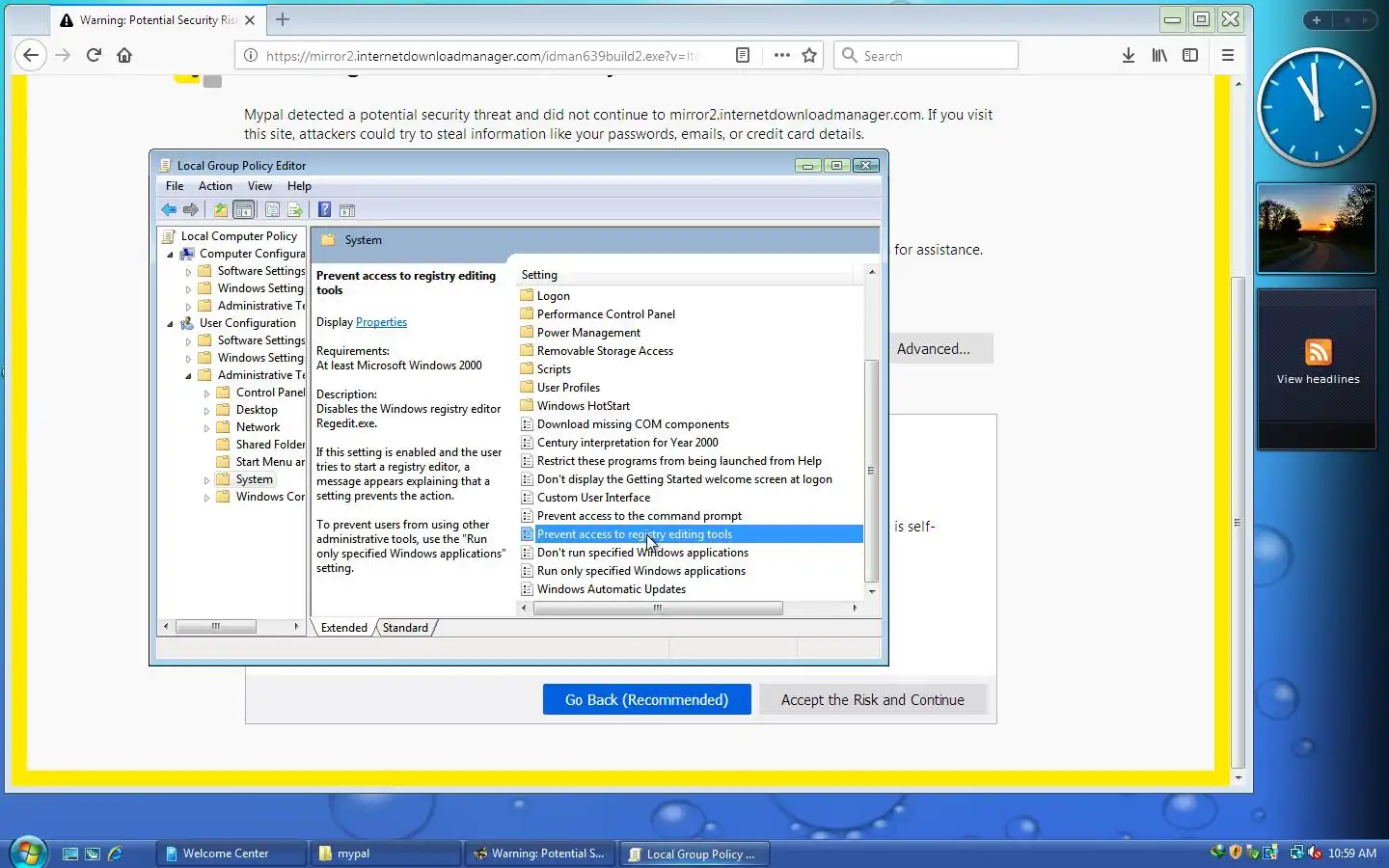Open the Action menu in Policy Editor
The width and height of the screenshot is (1389, 868).
point(215,186)
